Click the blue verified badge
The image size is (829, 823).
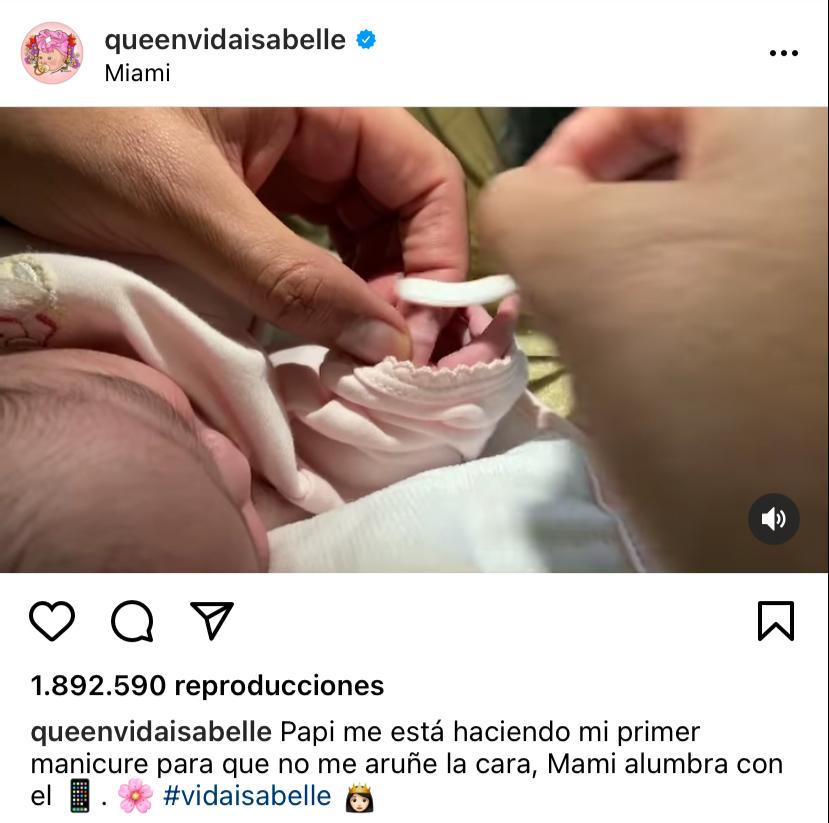click(366, 40)
